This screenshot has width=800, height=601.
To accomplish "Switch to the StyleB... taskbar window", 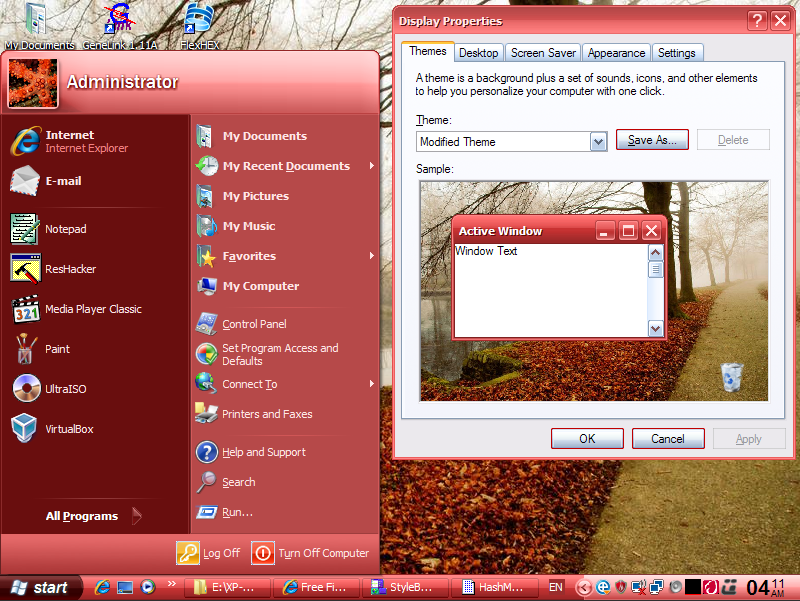I will (x=406, y=588).
